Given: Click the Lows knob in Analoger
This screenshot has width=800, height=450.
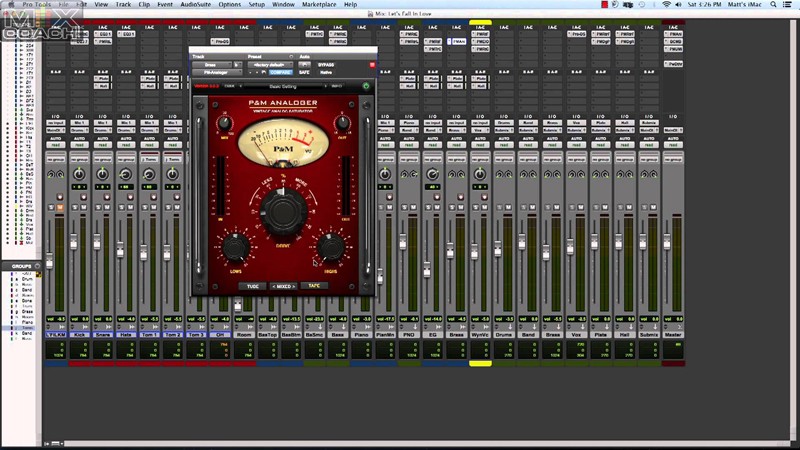Looking at the screenshot, I should [x=236, y=246].
